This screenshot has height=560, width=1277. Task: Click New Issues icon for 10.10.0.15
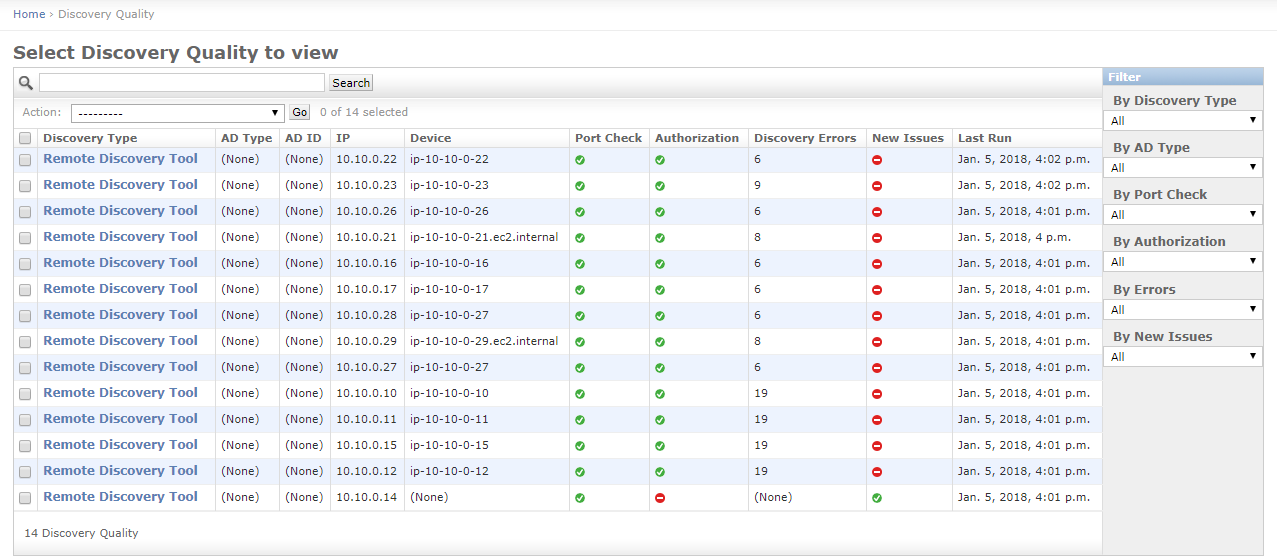point(877,446)
